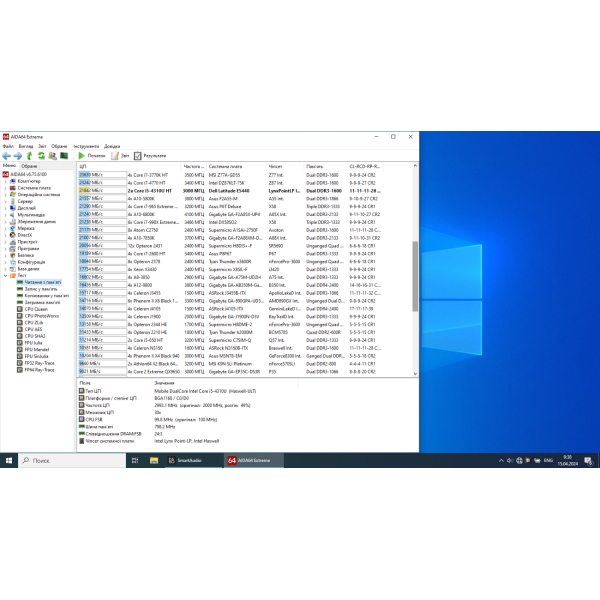The width and height of the screenshot is (600, 600).
Task: Expand the Мультимедіа tree node
Action: point(5,215)
